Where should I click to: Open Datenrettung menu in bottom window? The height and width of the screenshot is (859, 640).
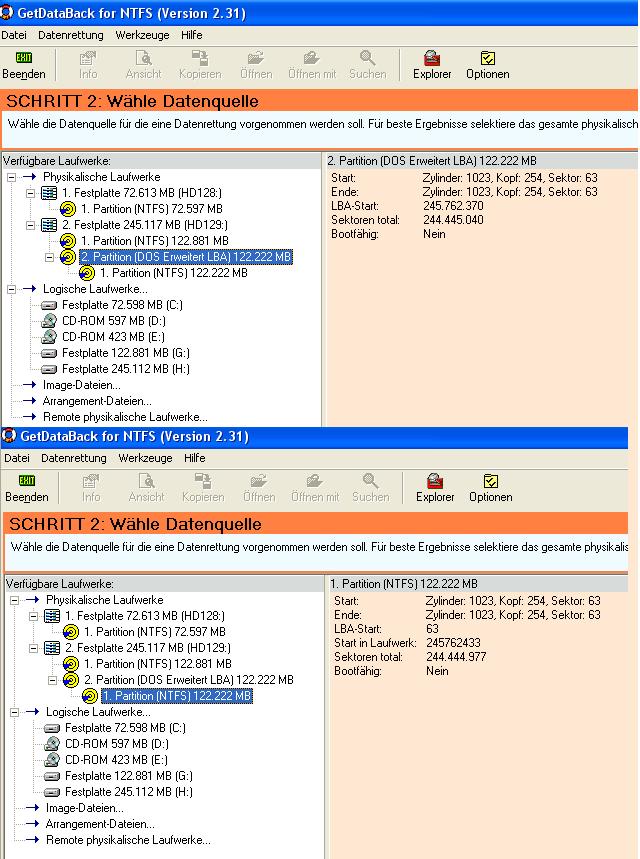73,458
